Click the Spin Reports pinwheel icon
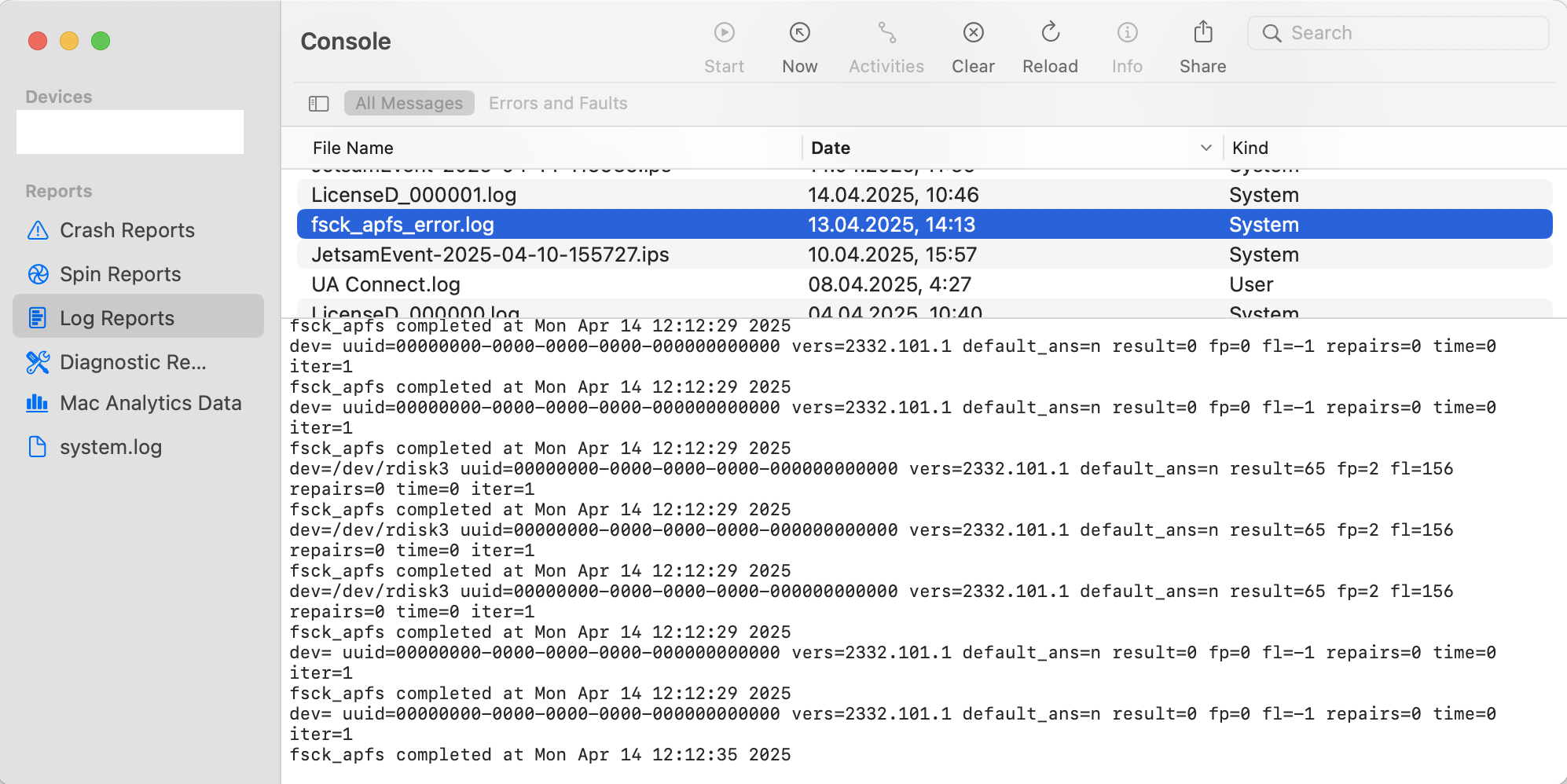Viewport: 1567px width, 784px height. 38,274
